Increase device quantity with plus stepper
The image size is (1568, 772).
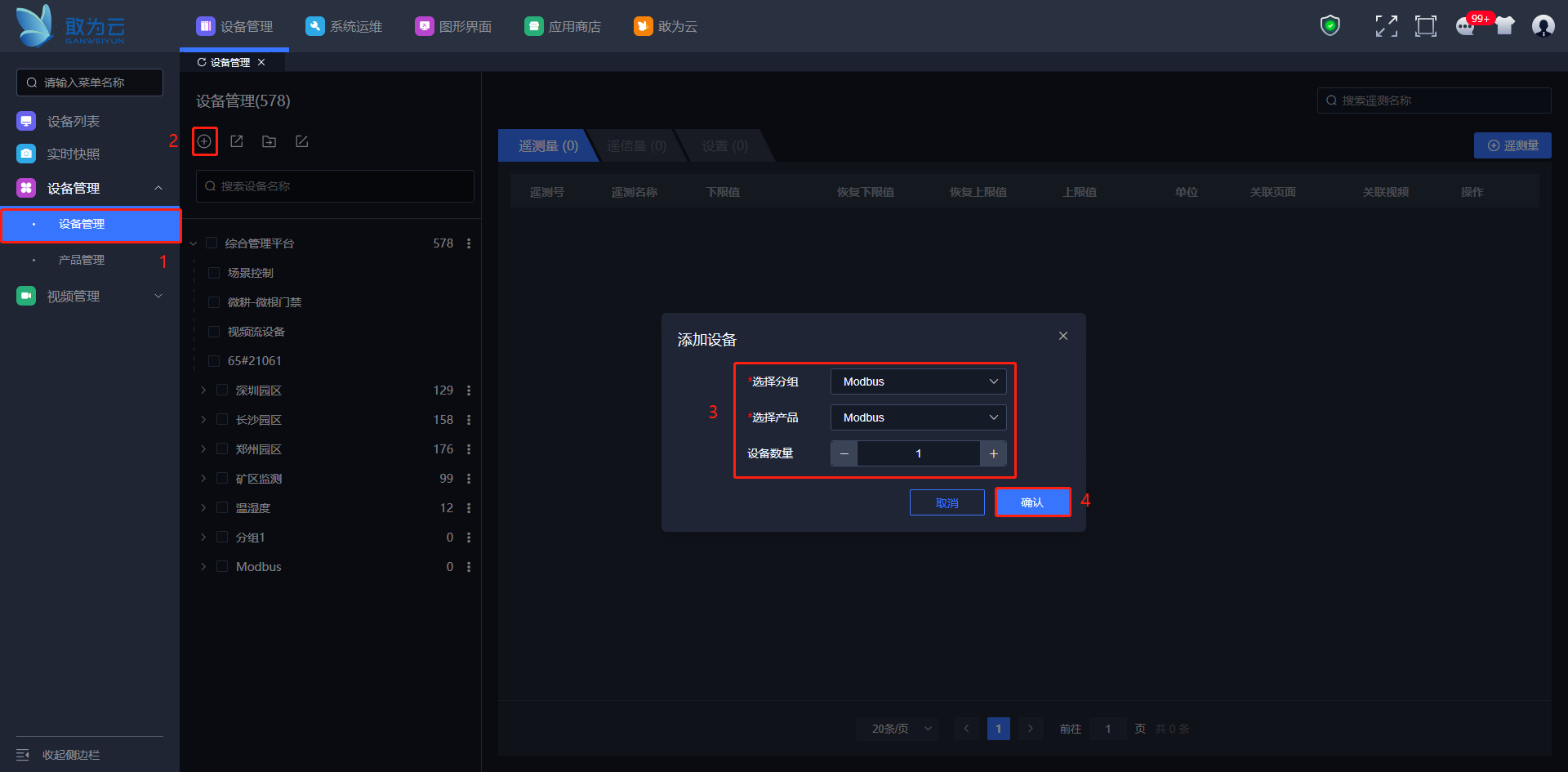point(993,453)
